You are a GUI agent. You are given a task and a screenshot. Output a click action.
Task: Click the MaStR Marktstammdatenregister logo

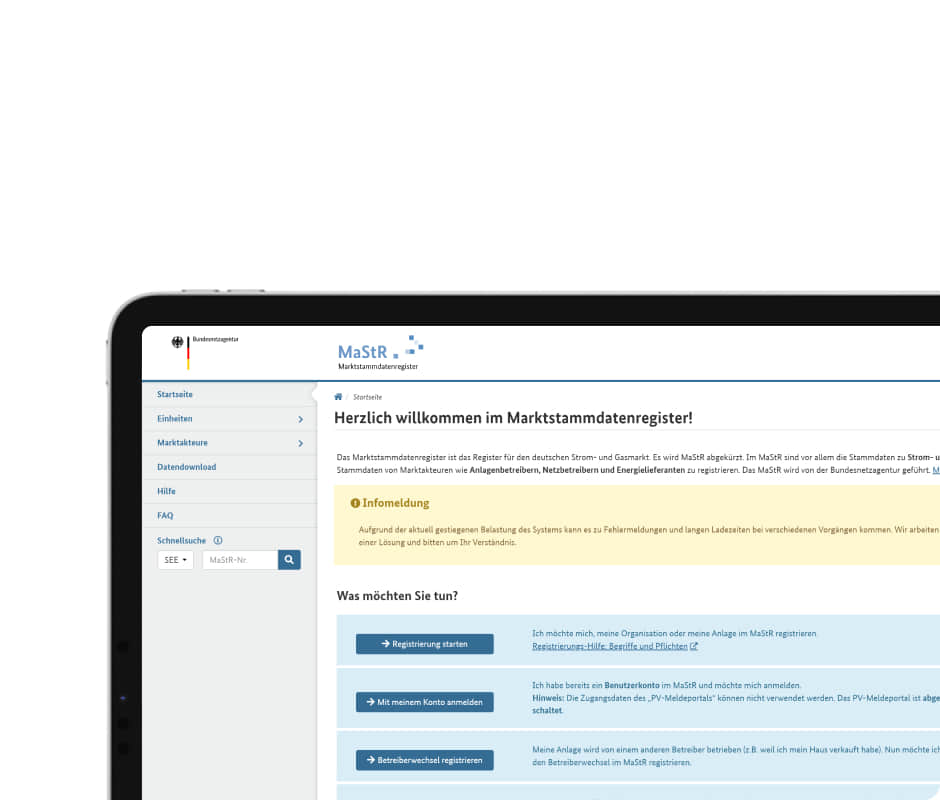pos(380,353)
